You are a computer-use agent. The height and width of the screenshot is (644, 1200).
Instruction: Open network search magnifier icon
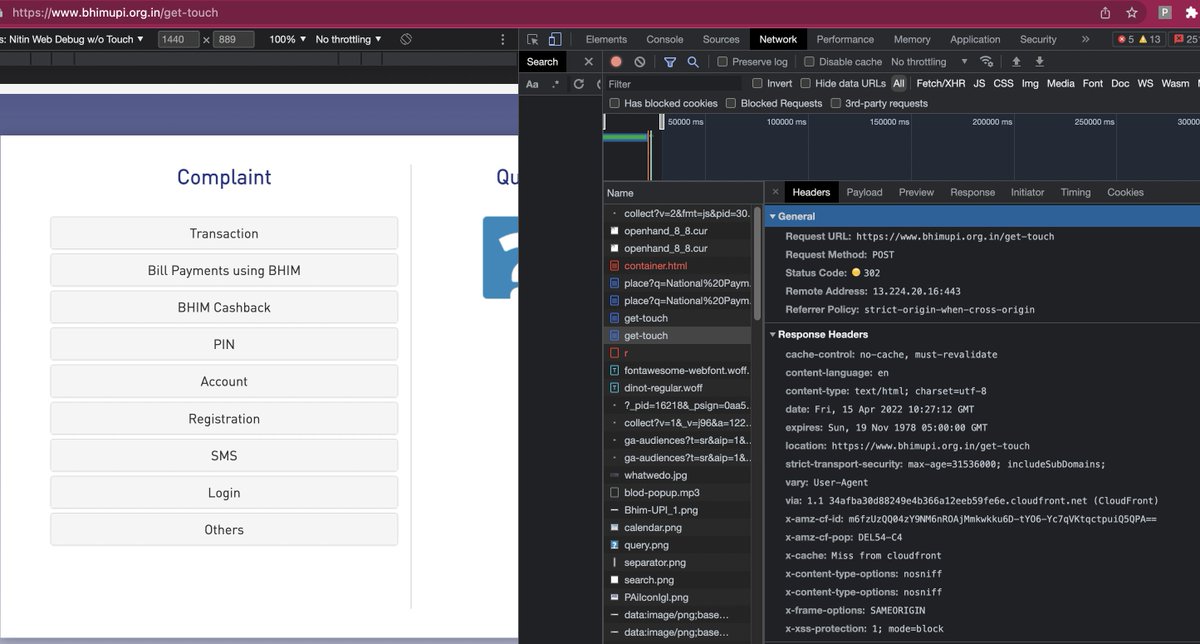693,62
